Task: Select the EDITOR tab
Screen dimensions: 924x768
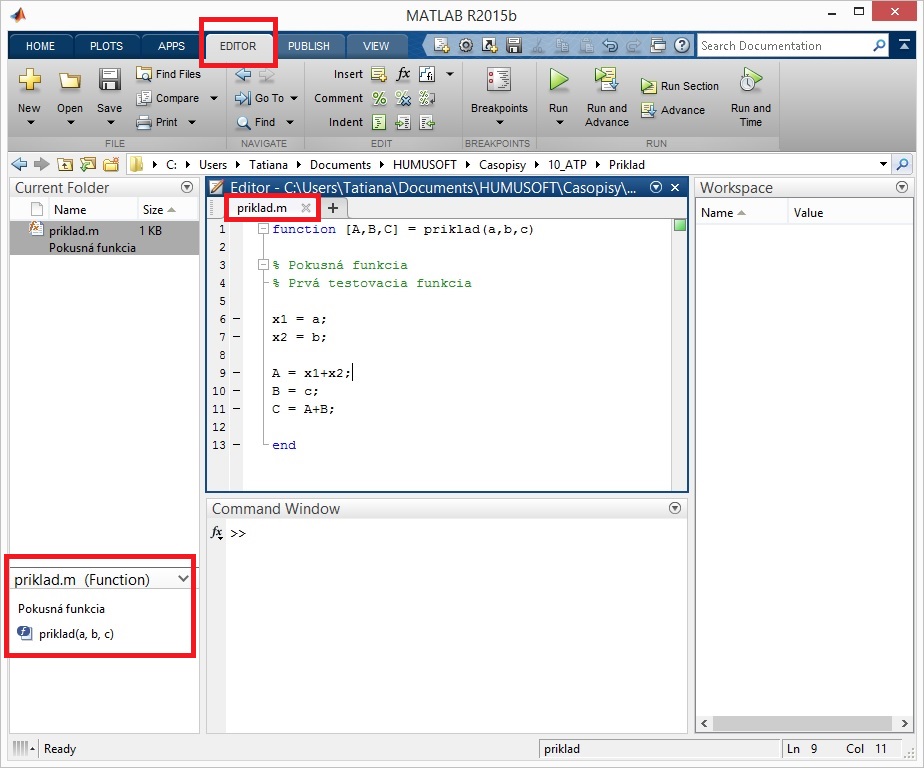Action: [238, 46]
